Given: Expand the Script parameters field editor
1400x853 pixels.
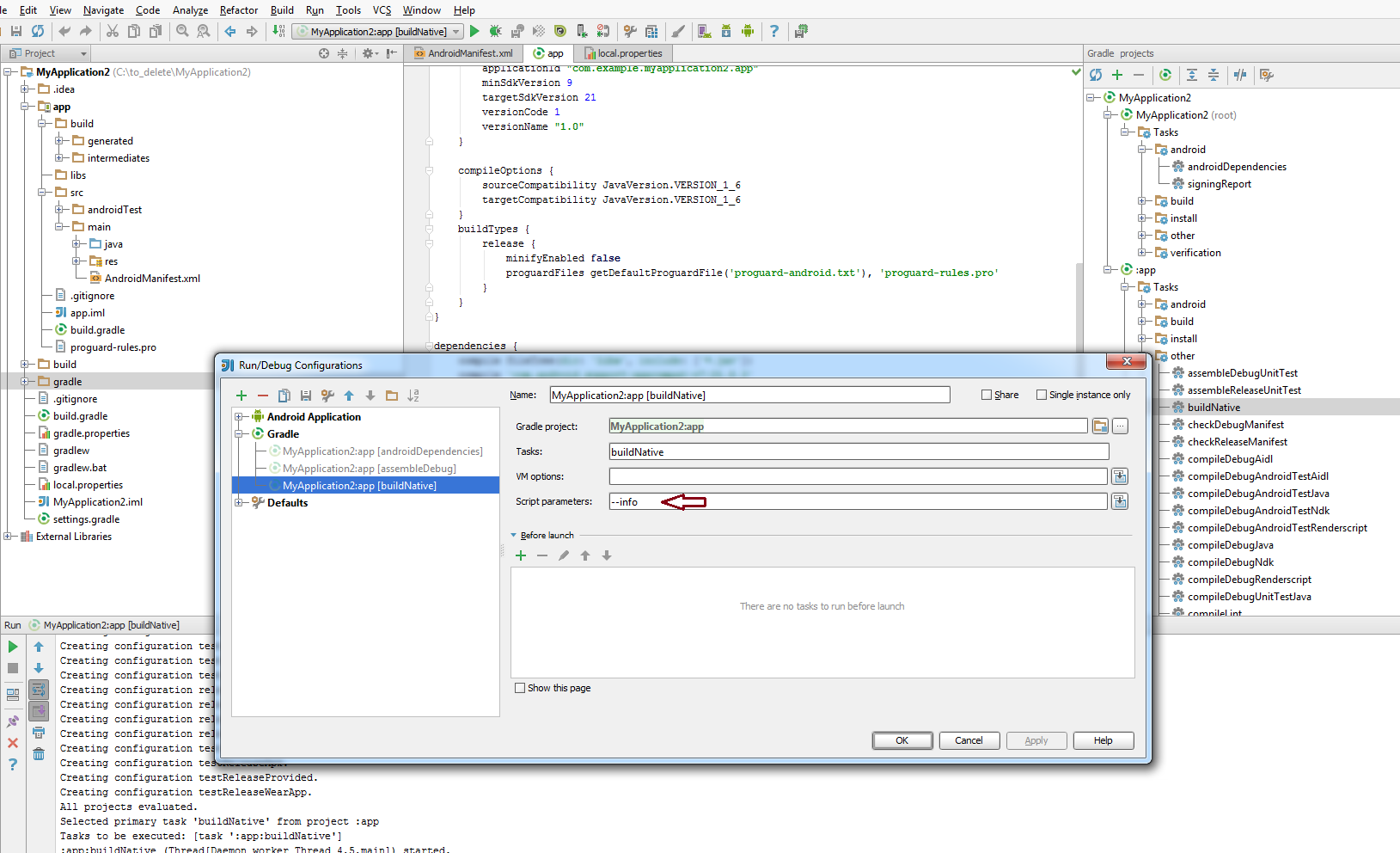Looking at the screenshot, I should [1120, 501].
